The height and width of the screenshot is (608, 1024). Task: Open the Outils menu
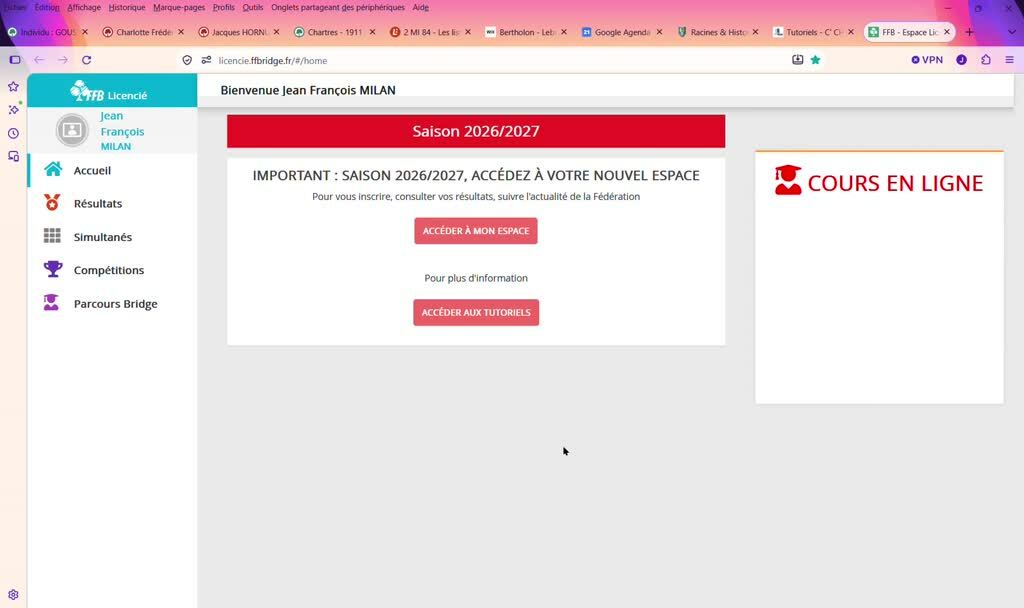[x=253, y=7]
